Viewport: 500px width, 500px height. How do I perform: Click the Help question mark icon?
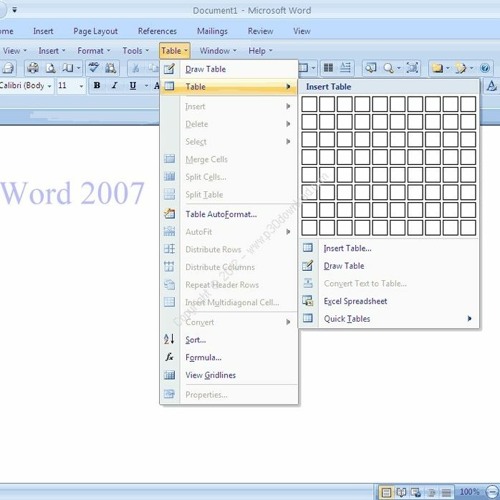[x=485, y=68]
